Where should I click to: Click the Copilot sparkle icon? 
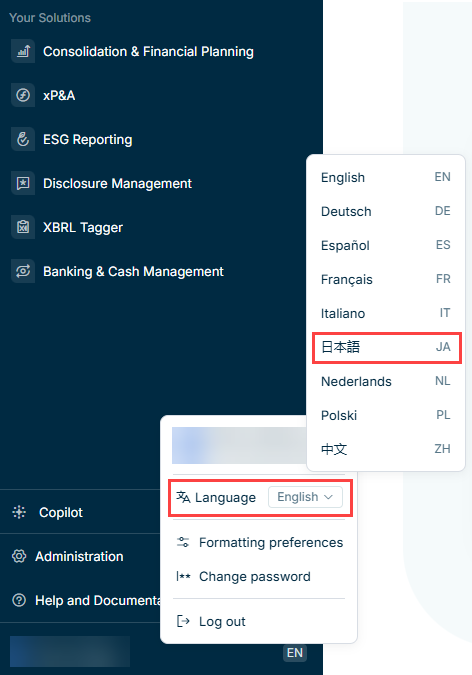pos(19,512)
